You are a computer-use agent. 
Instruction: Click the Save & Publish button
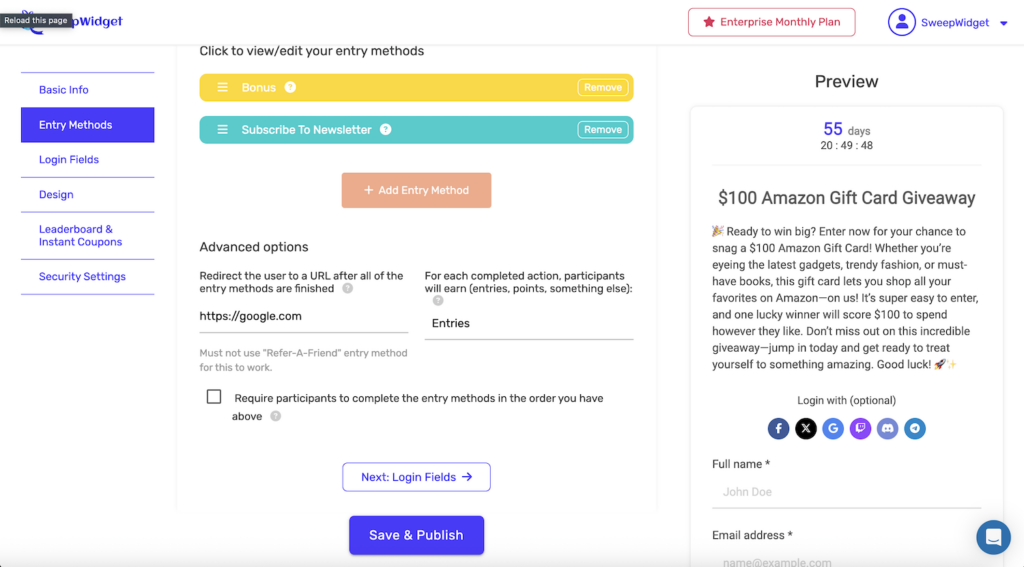(x=416, y=535)
